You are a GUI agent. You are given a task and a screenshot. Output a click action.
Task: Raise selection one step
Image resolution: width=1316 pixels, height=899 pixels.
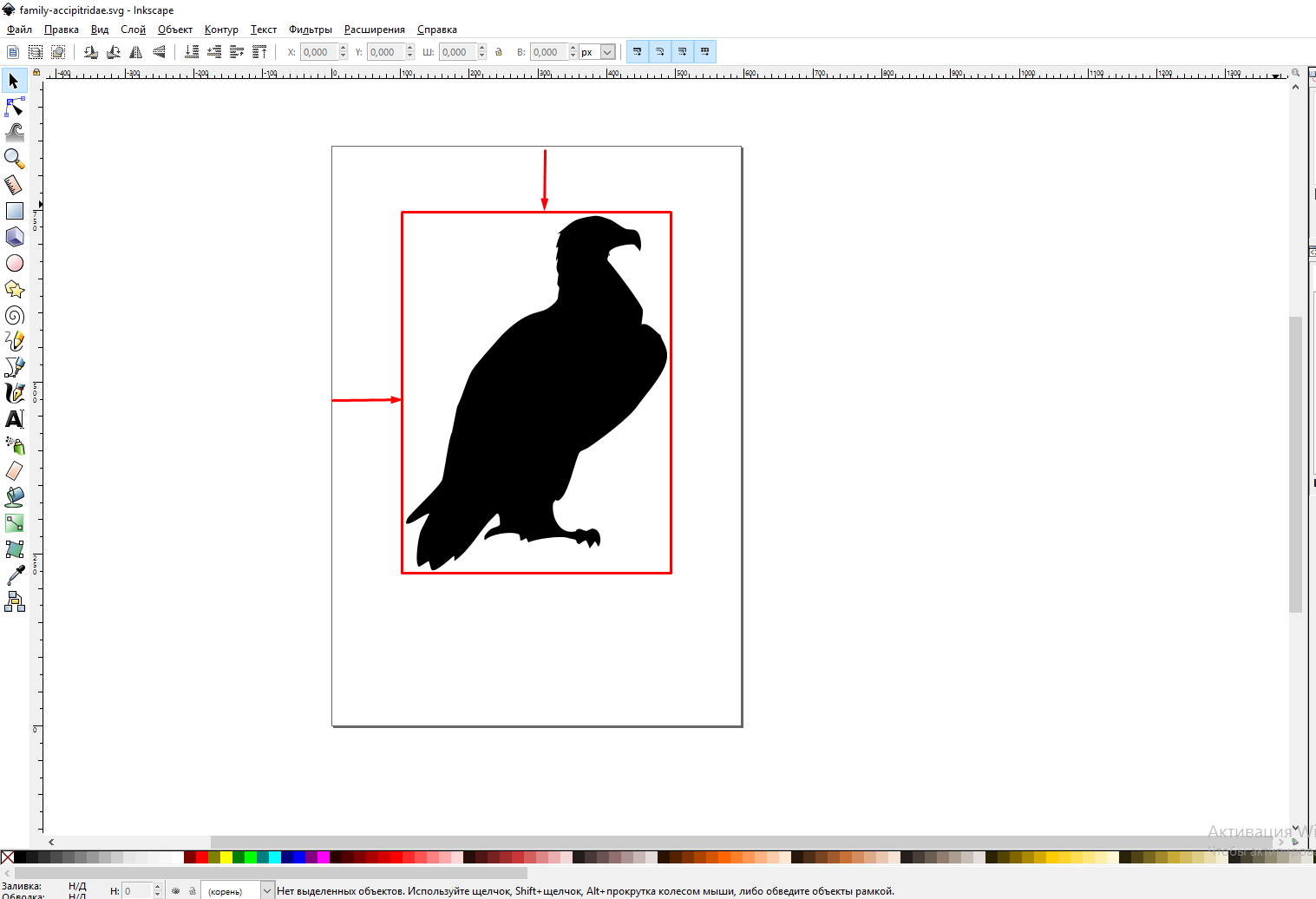(x=237, y=52)
